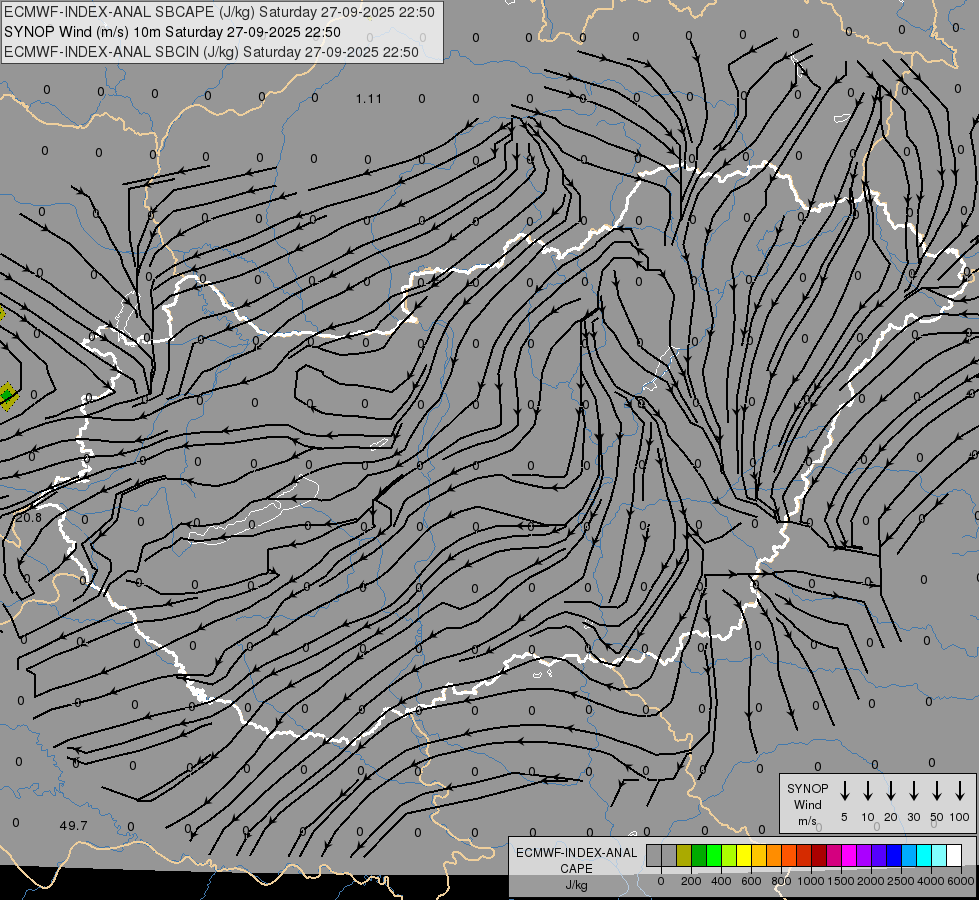Click the 50 m/s wind arrow in the legend
The width and height of the screenshot is (979, 900).
[937, 790]
